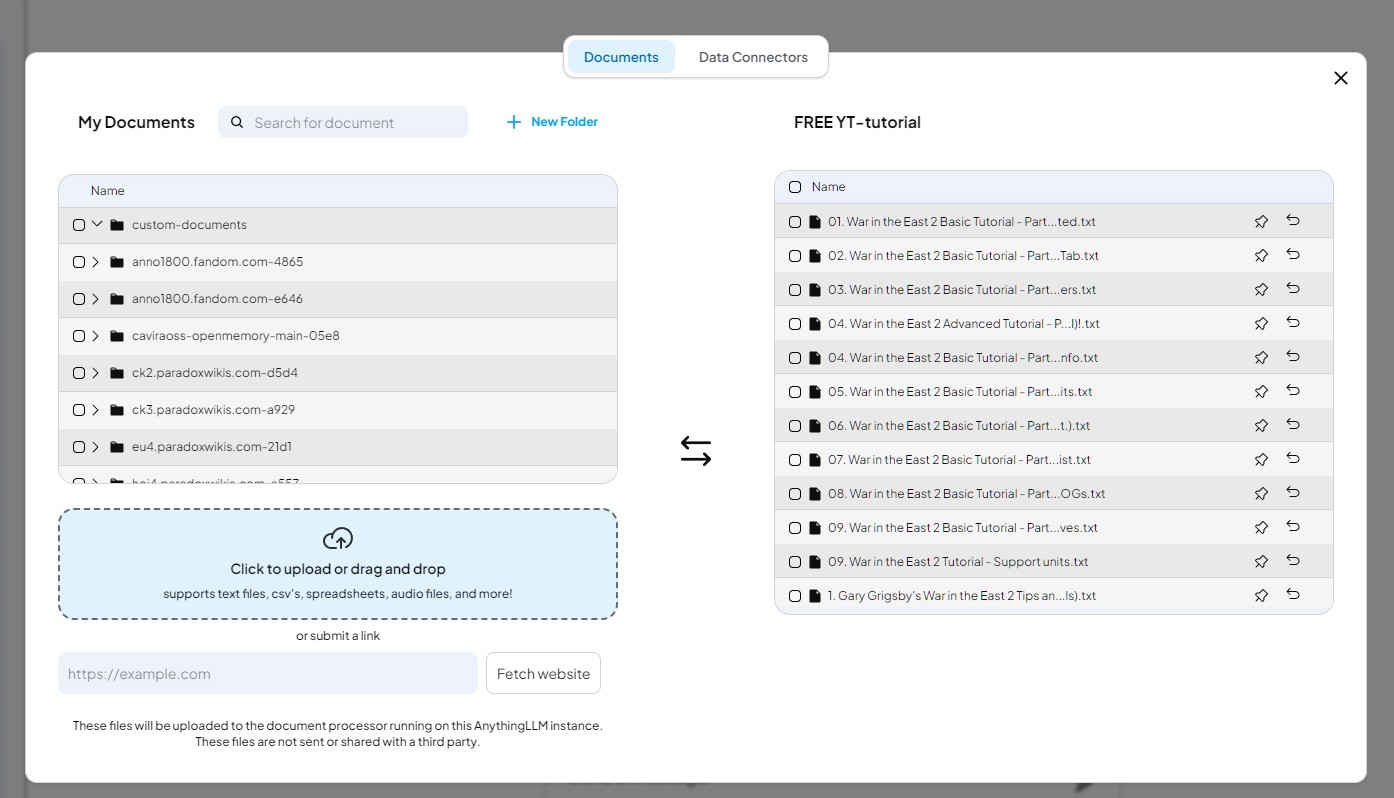Remove the 08 Basic Tutorial file from workspace
Viewport: 1394px width, 798px height.
(1293, 493)
